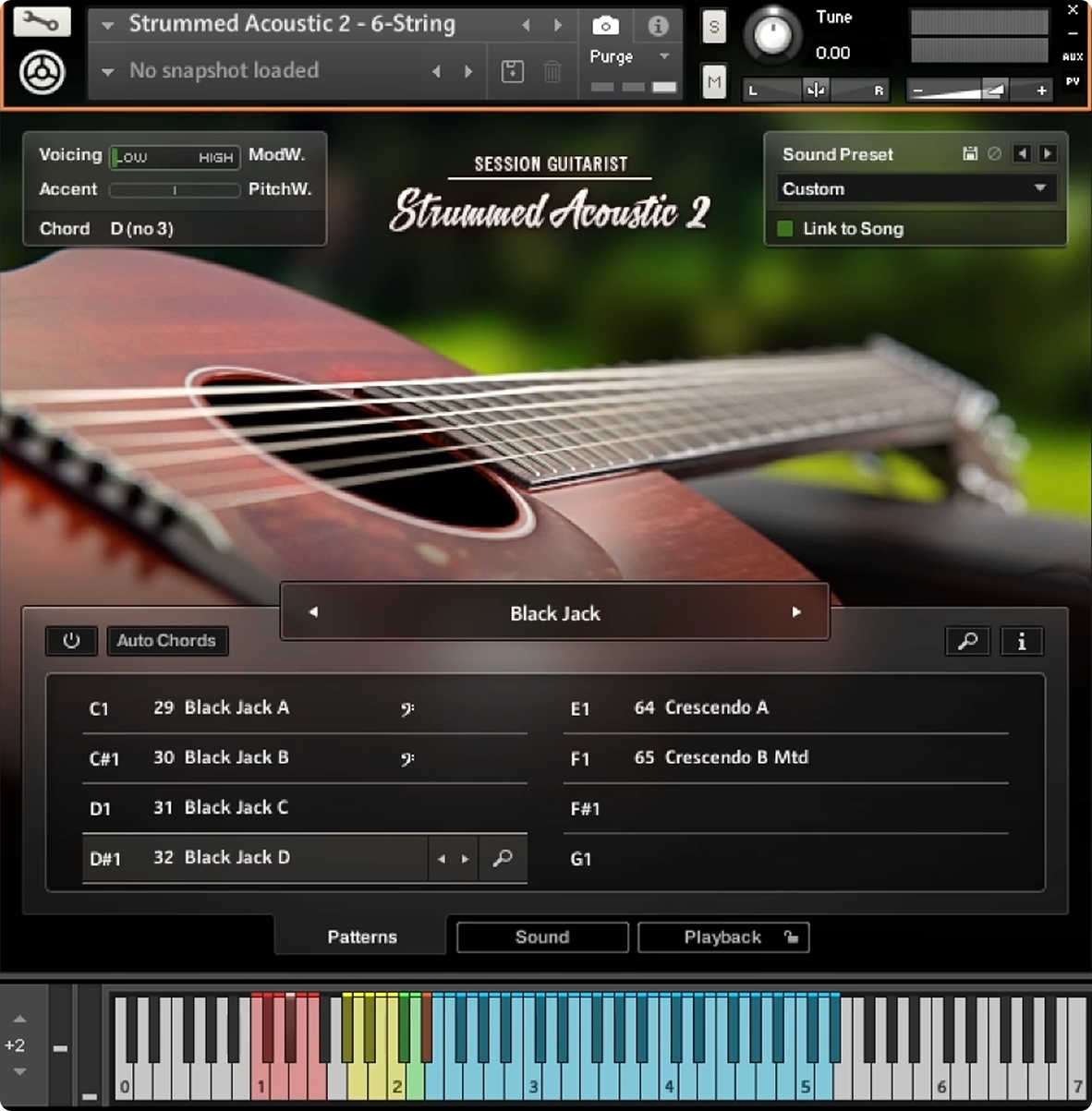Select the D1 Black Jack C pattern
1092x1111 pixels.
305,808
